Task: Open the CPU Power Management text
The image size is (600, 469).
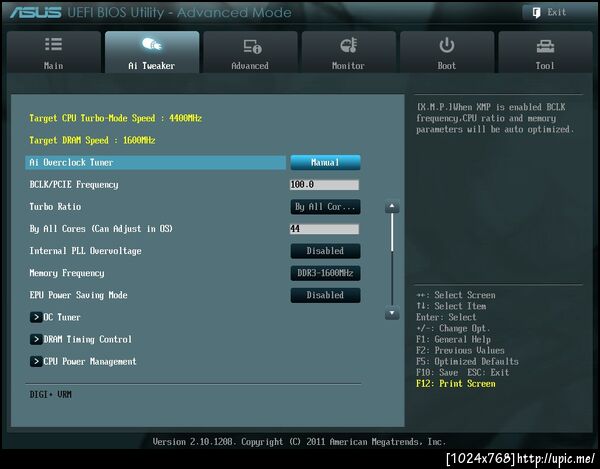Action: (90, 362)
